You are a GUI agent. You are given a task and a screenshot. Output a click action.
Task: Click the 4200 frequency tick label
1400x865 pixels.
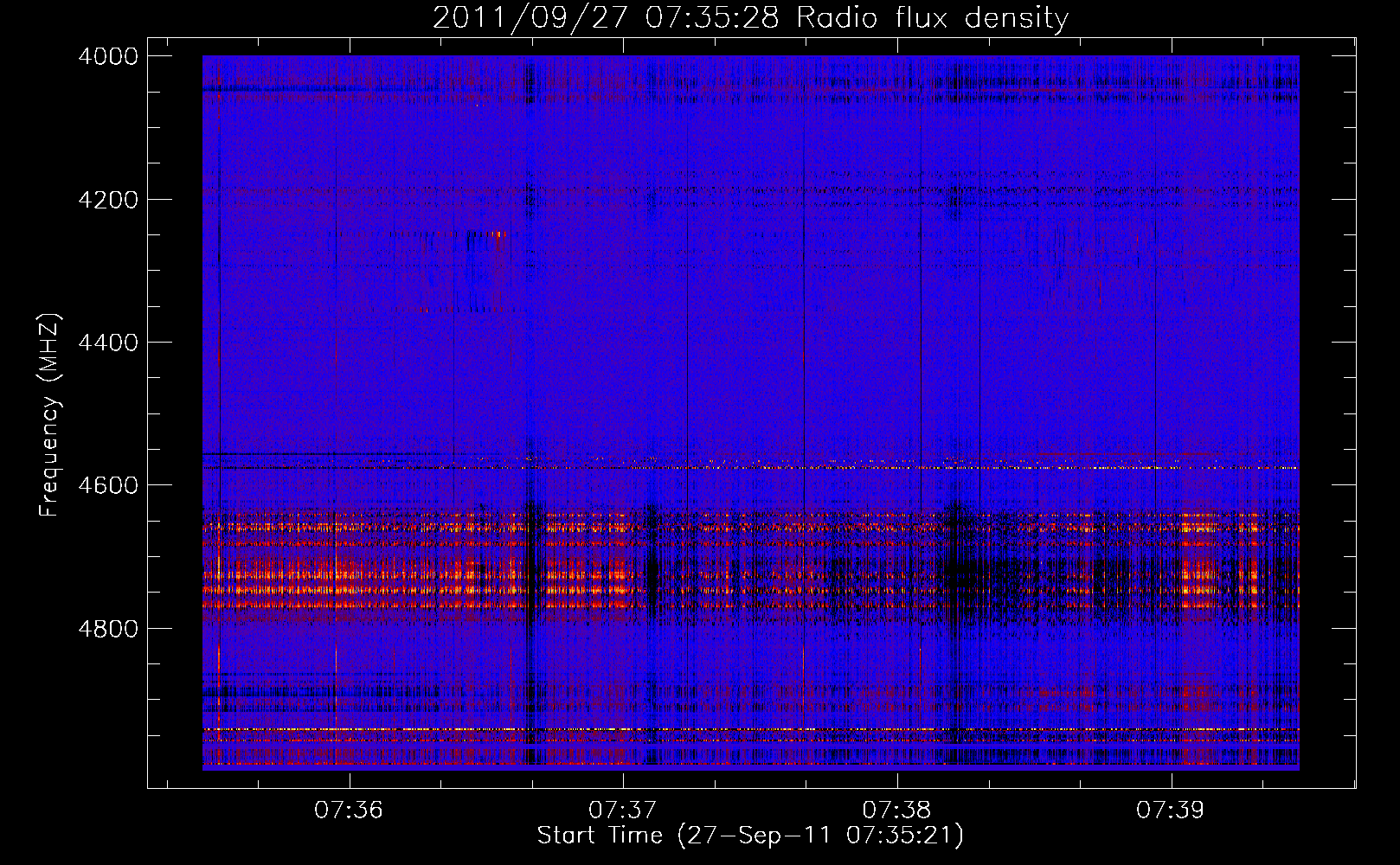point(108,200)
